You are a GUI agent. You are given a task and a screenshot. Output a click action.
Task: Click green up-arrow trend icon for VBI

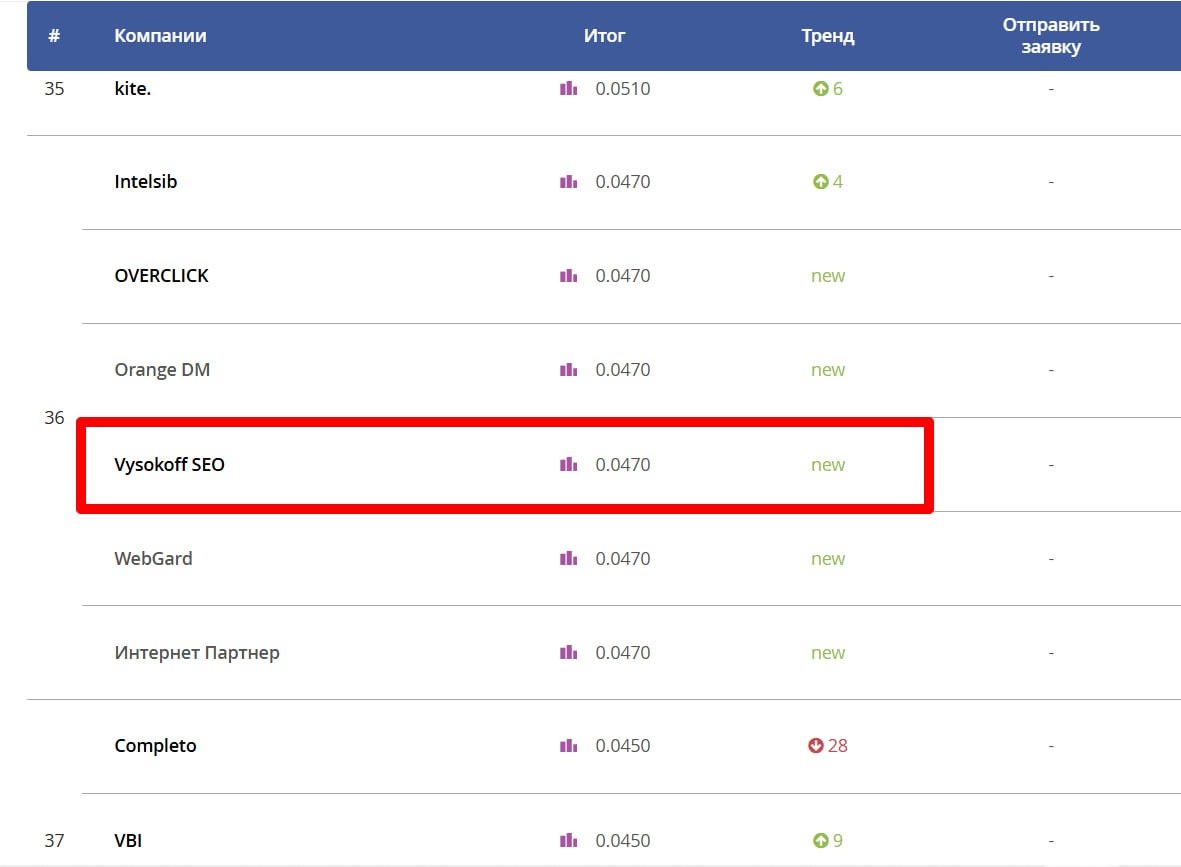click(x=820, y=840)
